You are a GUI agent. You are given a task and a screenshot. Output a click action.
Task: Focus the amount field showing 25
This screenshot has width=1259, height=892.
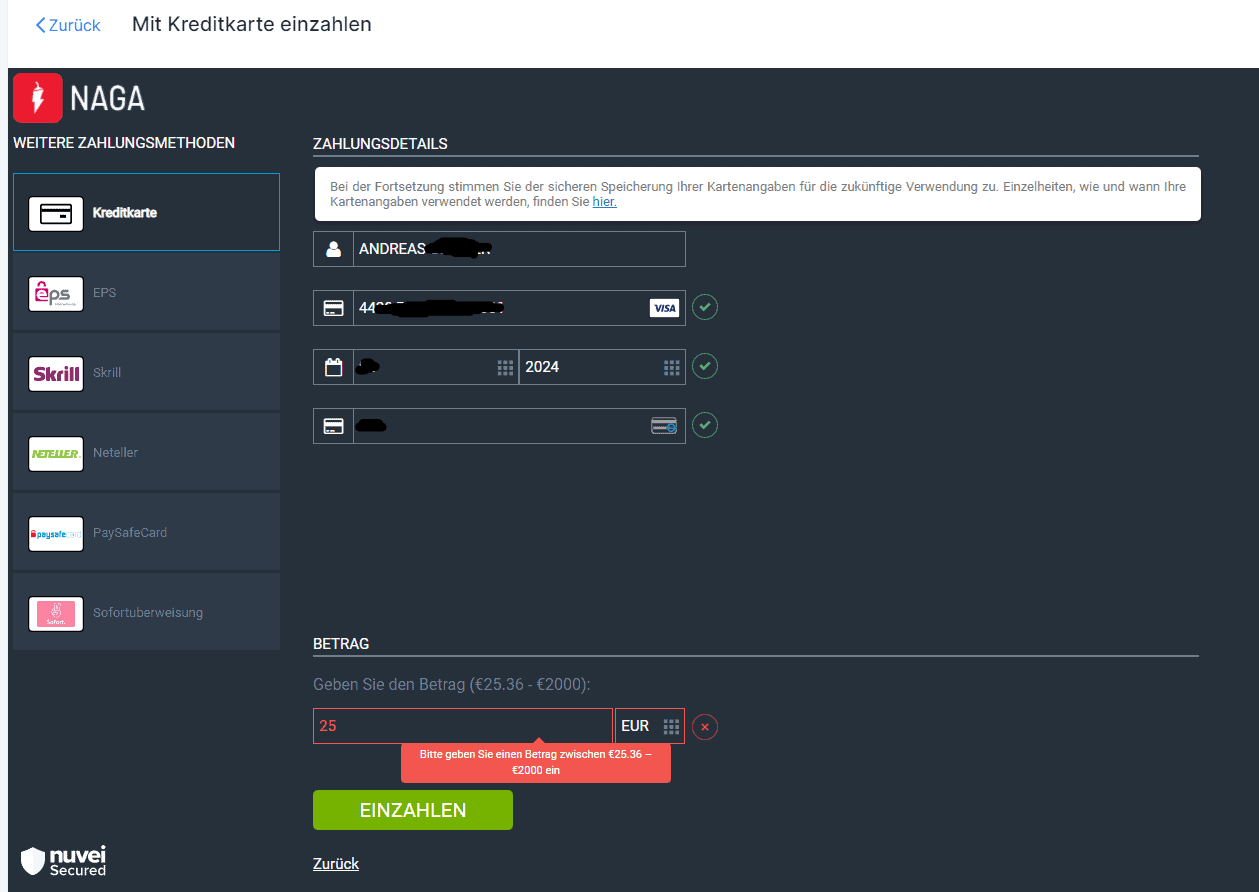[462, 726]
